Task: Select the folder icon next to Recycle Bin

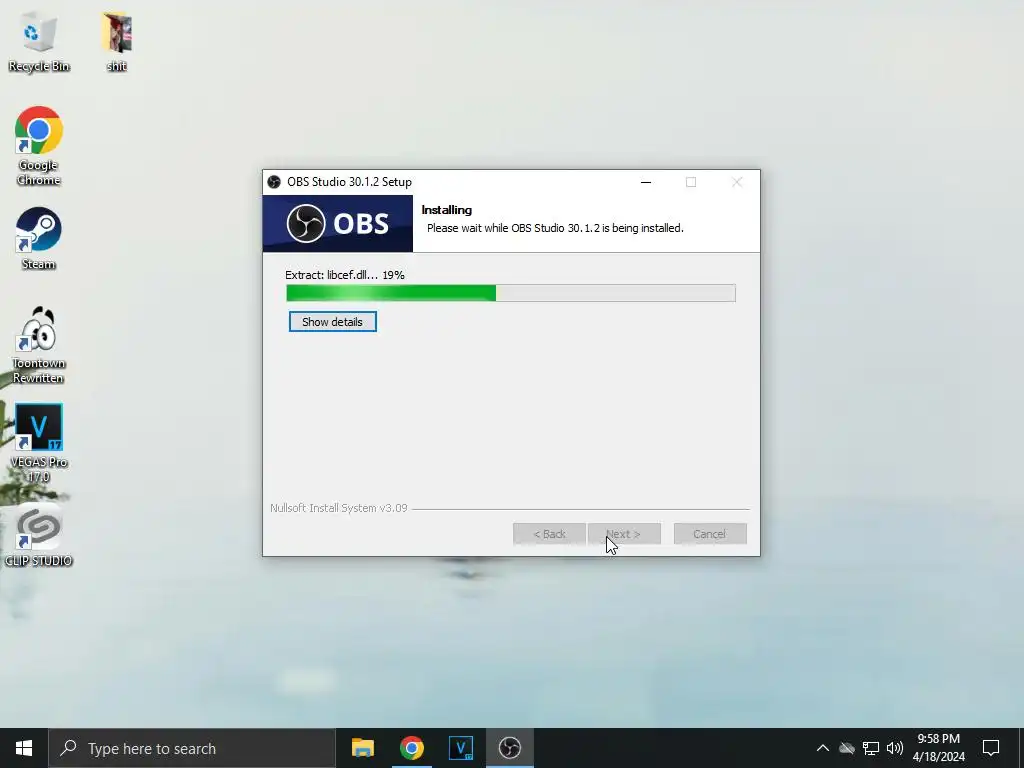Action: tap(117, 41)
